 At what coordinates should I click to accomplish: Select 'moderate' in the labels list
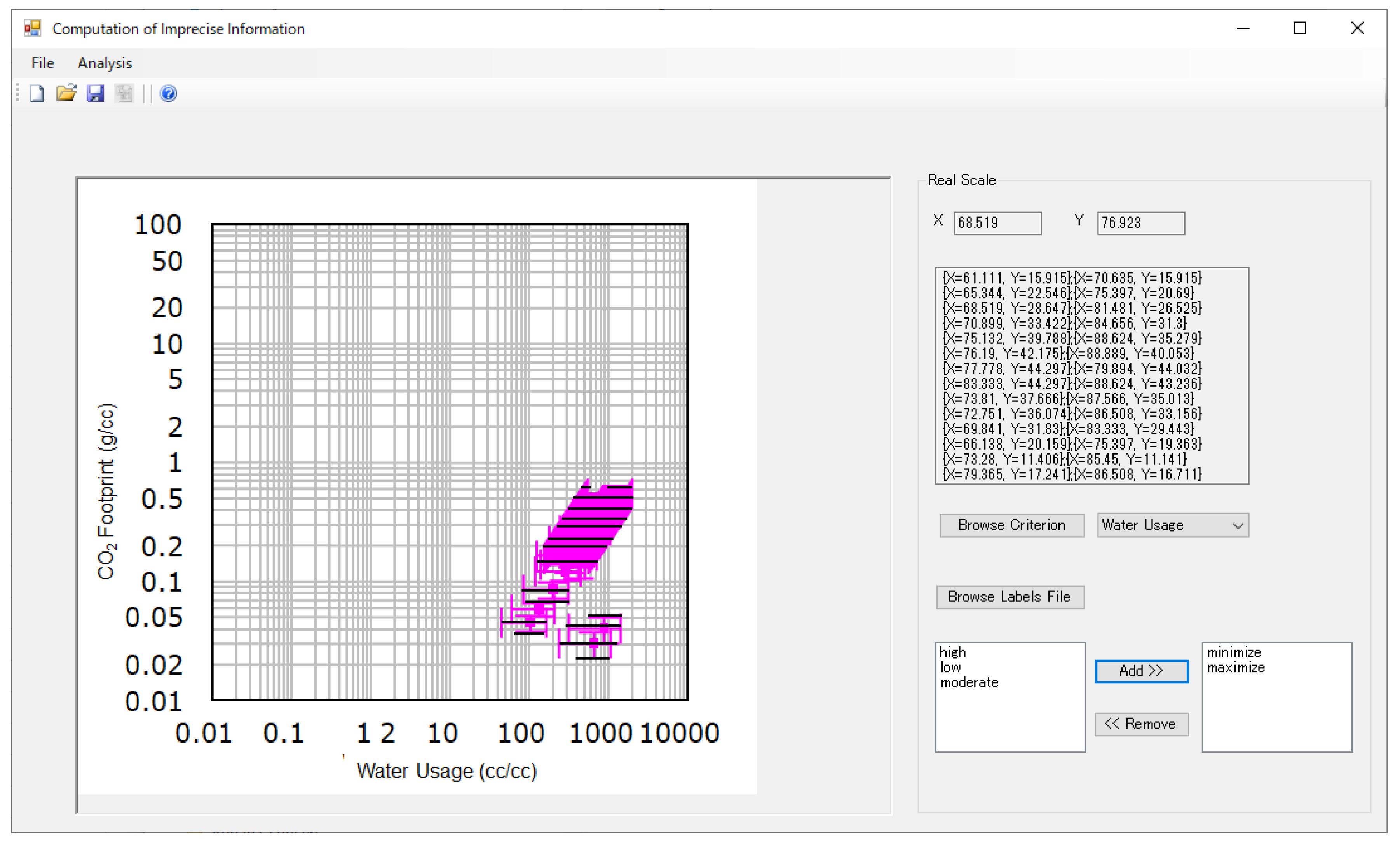(969, 683)
